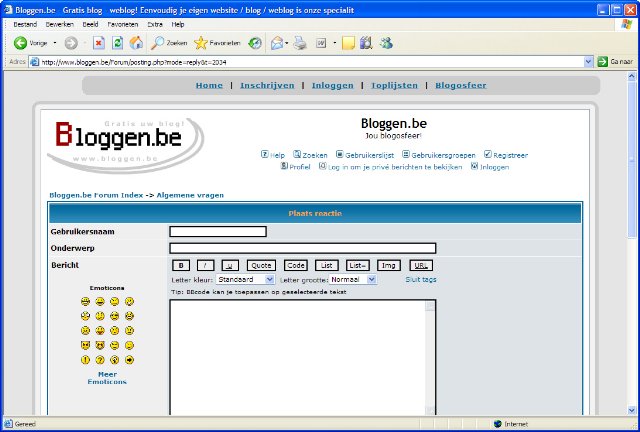Click the Back (Vorige) arrow icon
This screenshot has height=432, width=640.
pos(20,43)
